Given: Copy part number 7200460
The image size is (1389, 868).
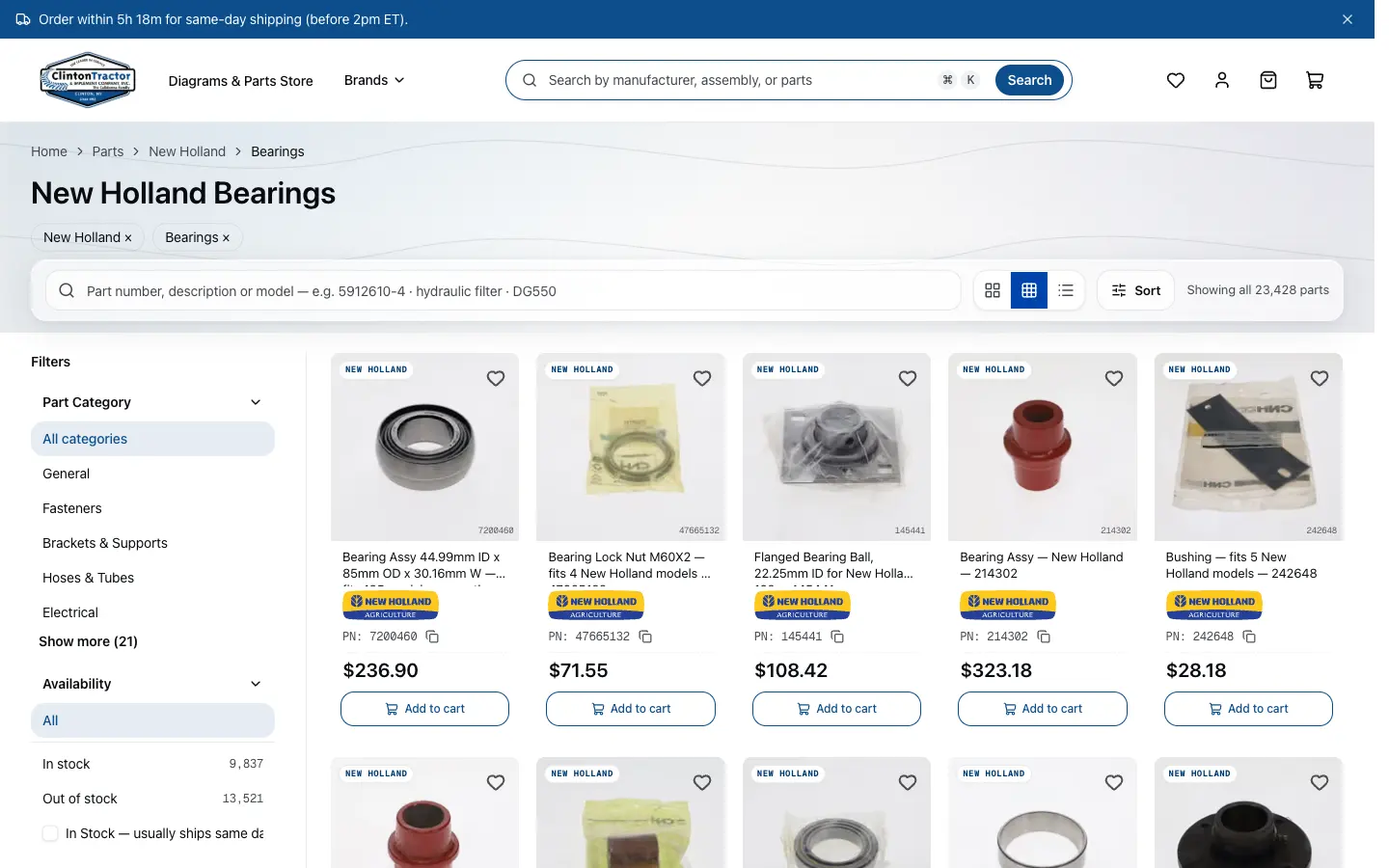Looking at the screenshot, I should coord(432,637).
